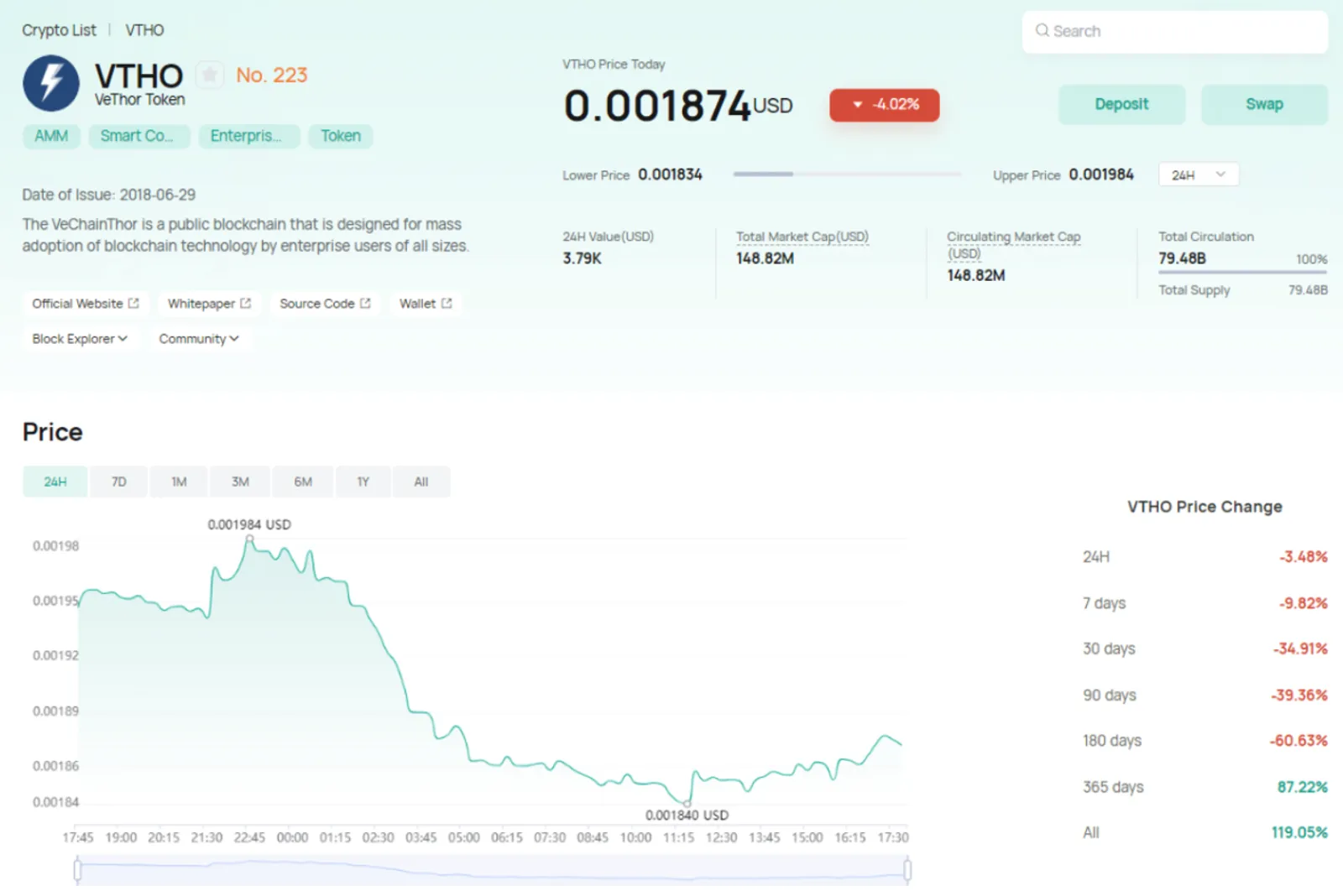Switch chart to 1Y range
The height and width of the screenshot is (896, 1343).
[363, 482]
